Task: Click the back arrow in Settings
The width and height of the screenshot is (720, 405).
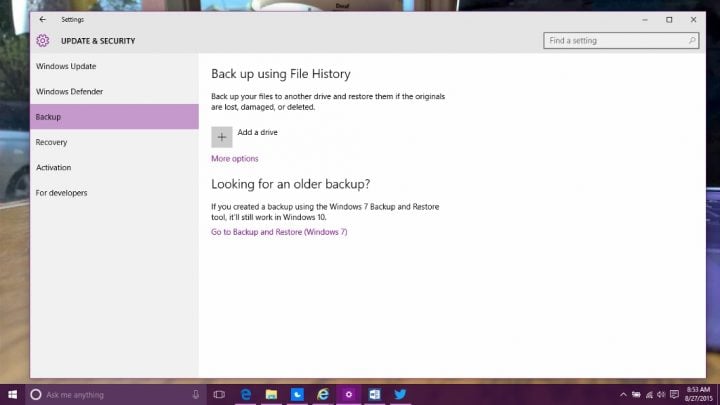Action: pyautogui.click(x=43, y=19)
